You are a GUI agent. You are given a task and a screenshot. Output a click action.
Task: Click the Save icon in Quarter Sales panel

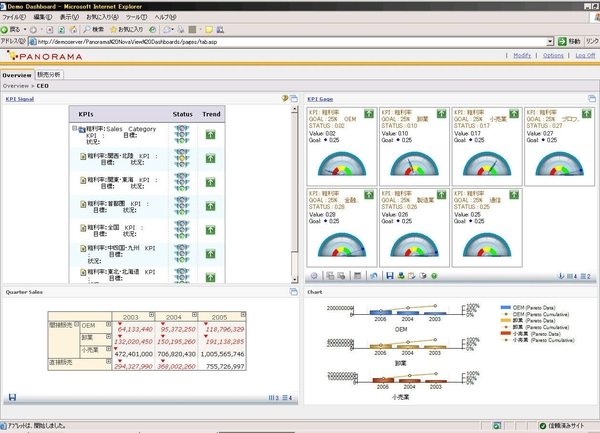[12, 397]
